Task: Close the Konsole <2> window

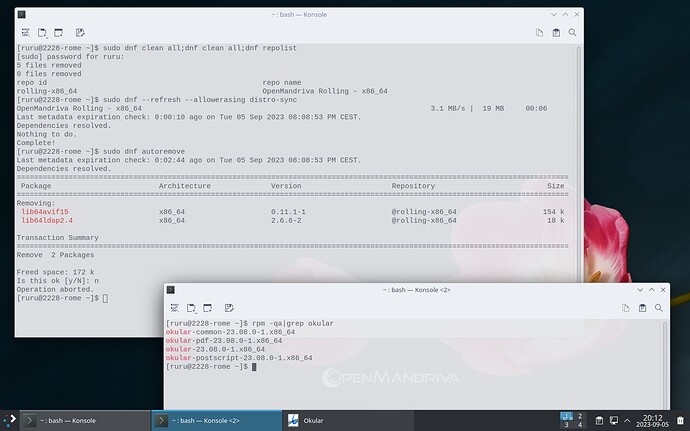Action: (x=663, y=290)
